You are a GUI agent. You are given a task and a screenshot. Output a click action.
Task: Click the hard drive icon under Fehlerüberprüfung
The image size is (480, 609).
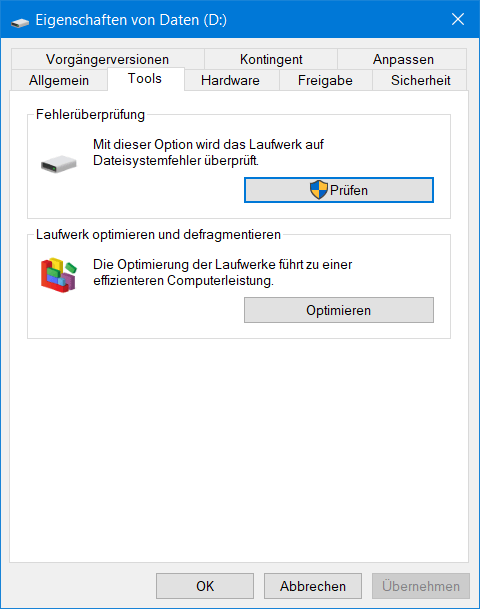59,164
